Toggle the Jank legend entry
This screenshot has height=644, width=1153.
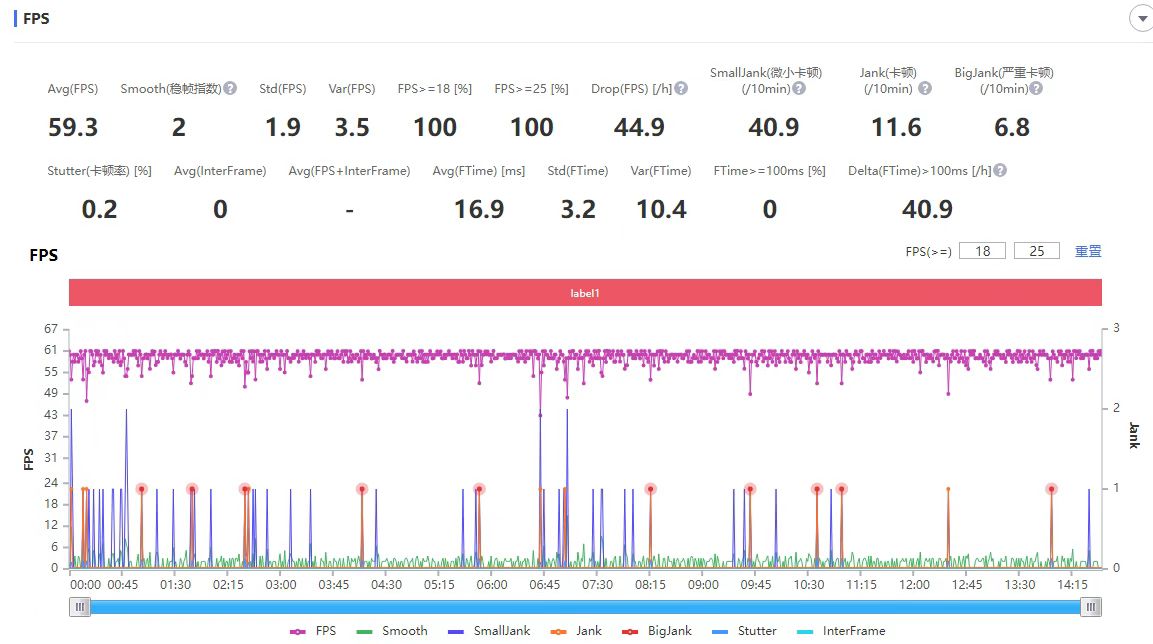pos(576,631)
